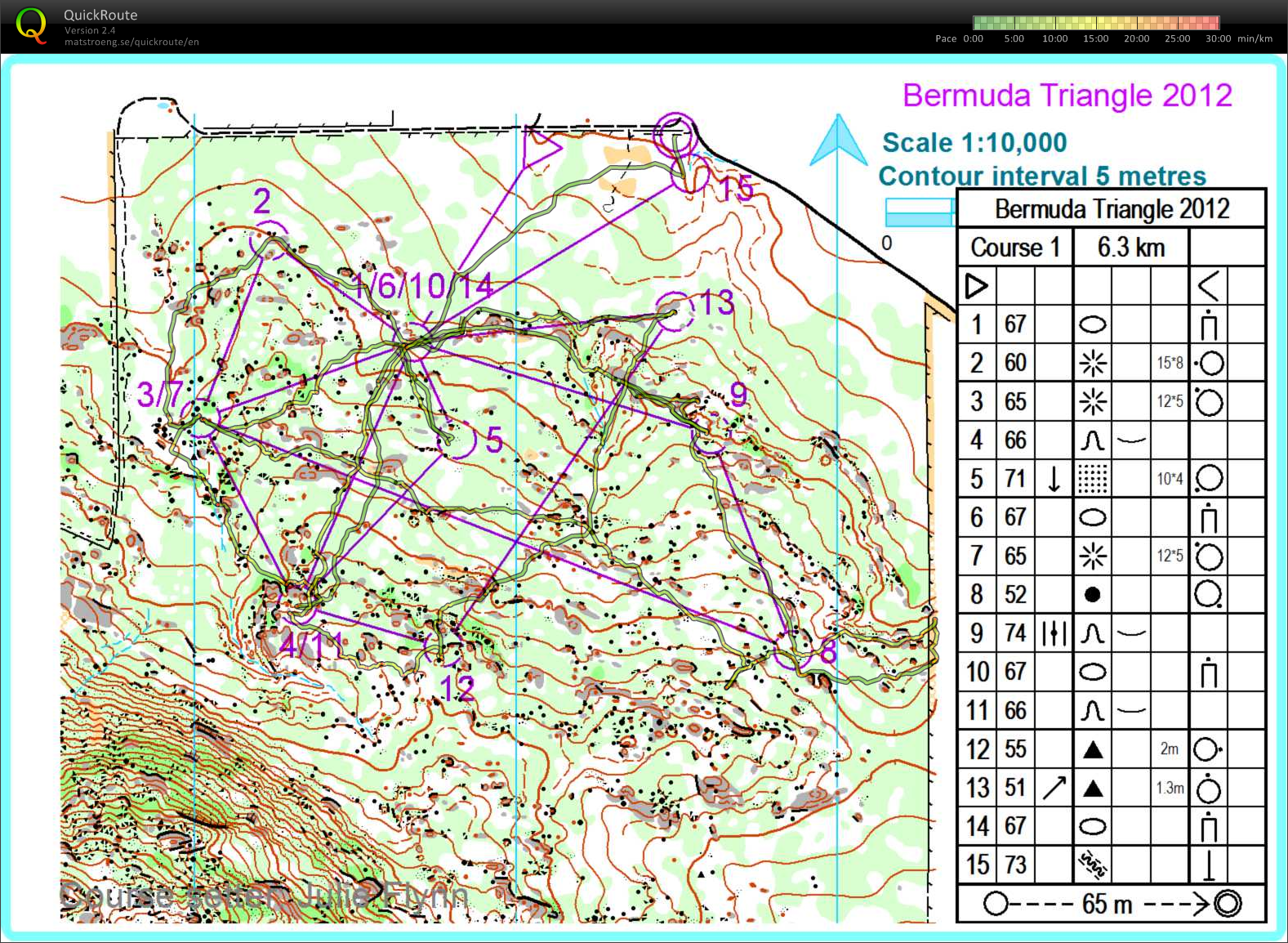Image resolution: width=1288 pixels, height=943 pixels.
Task: Open the matstroeng.se/quickroute/en link
Action: (x=131, y=42)
